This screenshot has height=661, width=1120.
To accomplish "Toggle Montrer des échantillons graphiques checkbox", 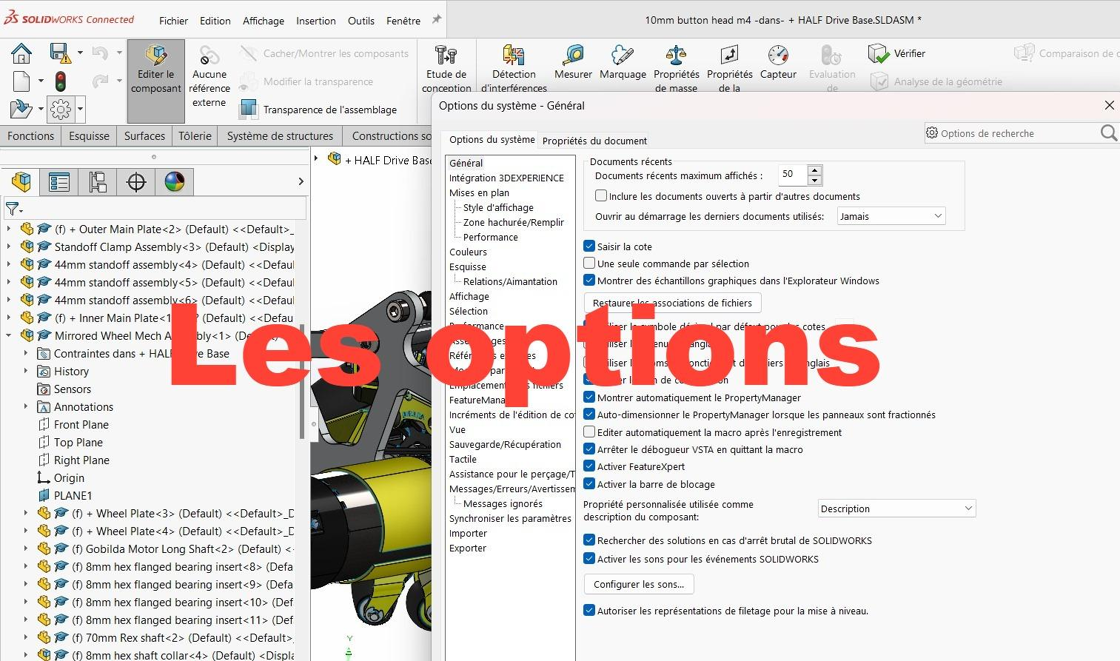I will click(589, 281).
